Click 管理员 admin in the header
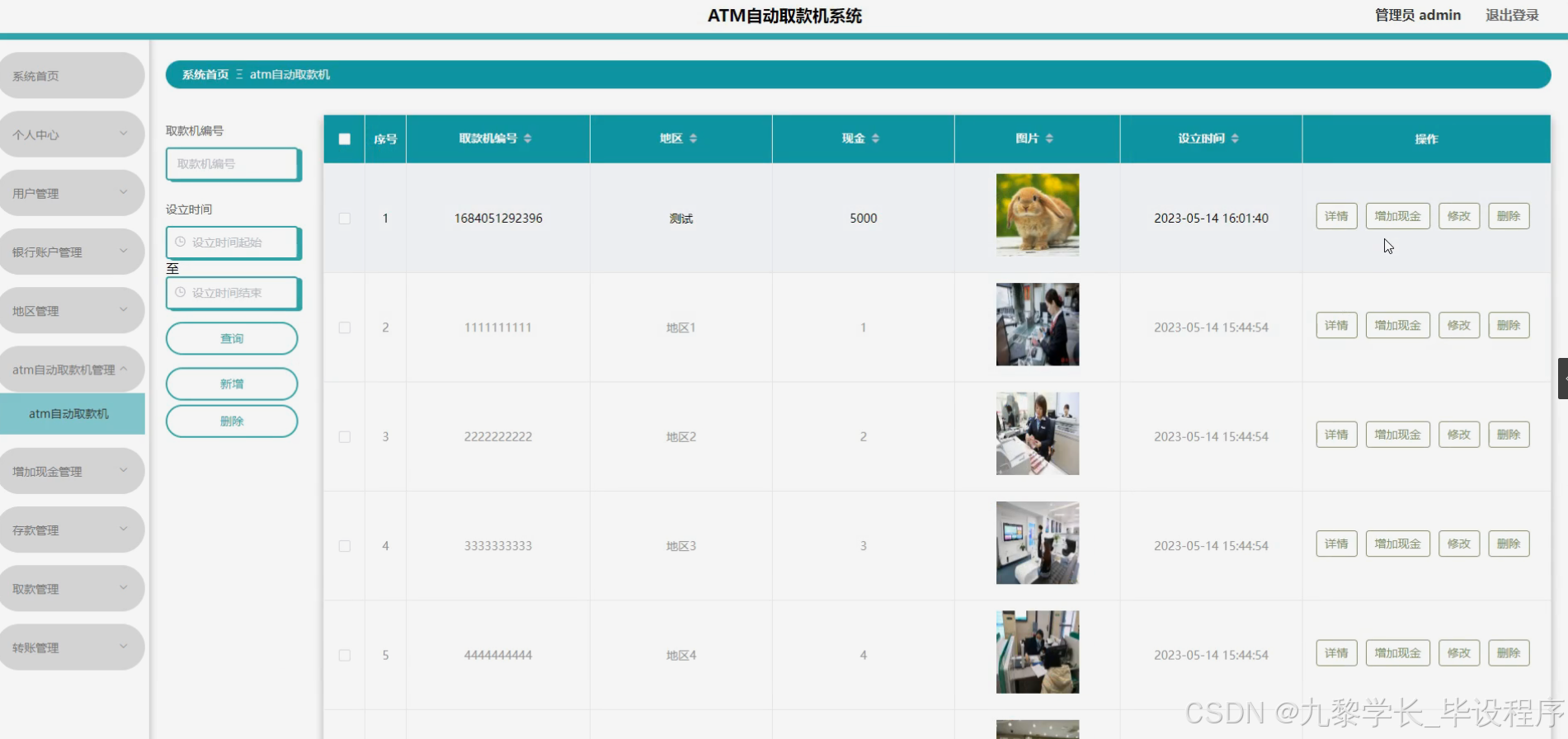Viewport: 1568px width, 739px height. click(x=1417, y=15)
